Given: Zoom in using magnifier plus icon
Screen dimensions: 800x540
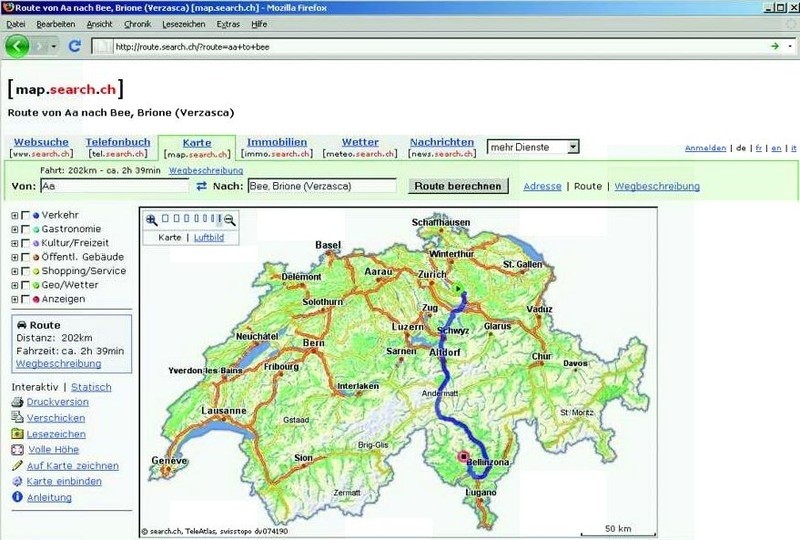Looking at the screenshot, I should [152, 220].
